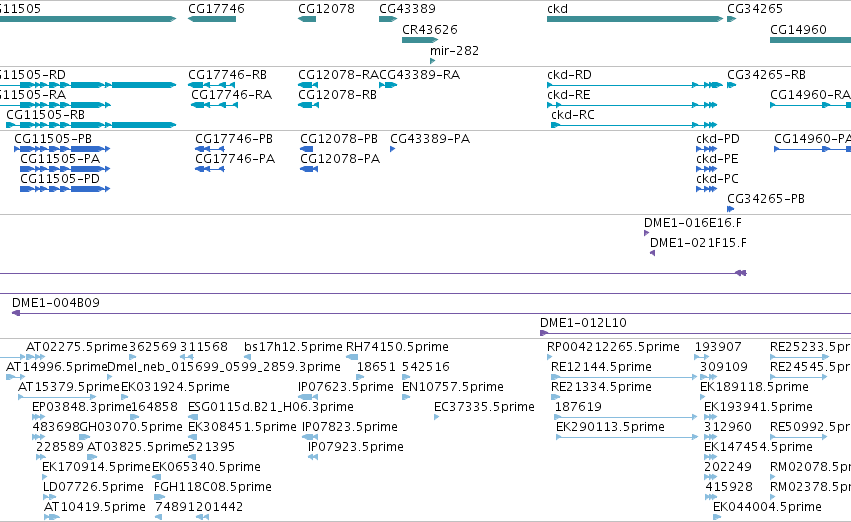851x522 pixels.
Task: Click the CG12078 gene arrow glyph
Action: pos(307,19)
